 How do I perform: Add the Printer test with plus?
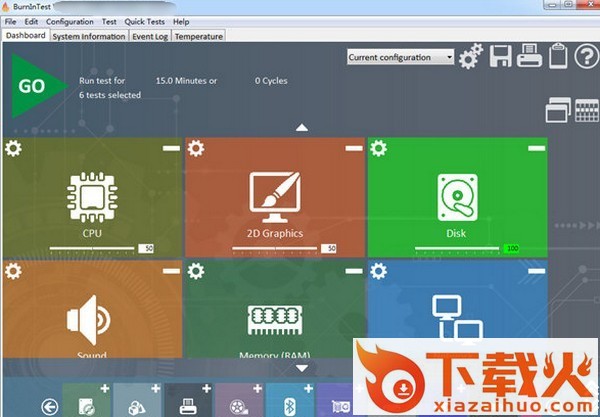pos(207,389)
